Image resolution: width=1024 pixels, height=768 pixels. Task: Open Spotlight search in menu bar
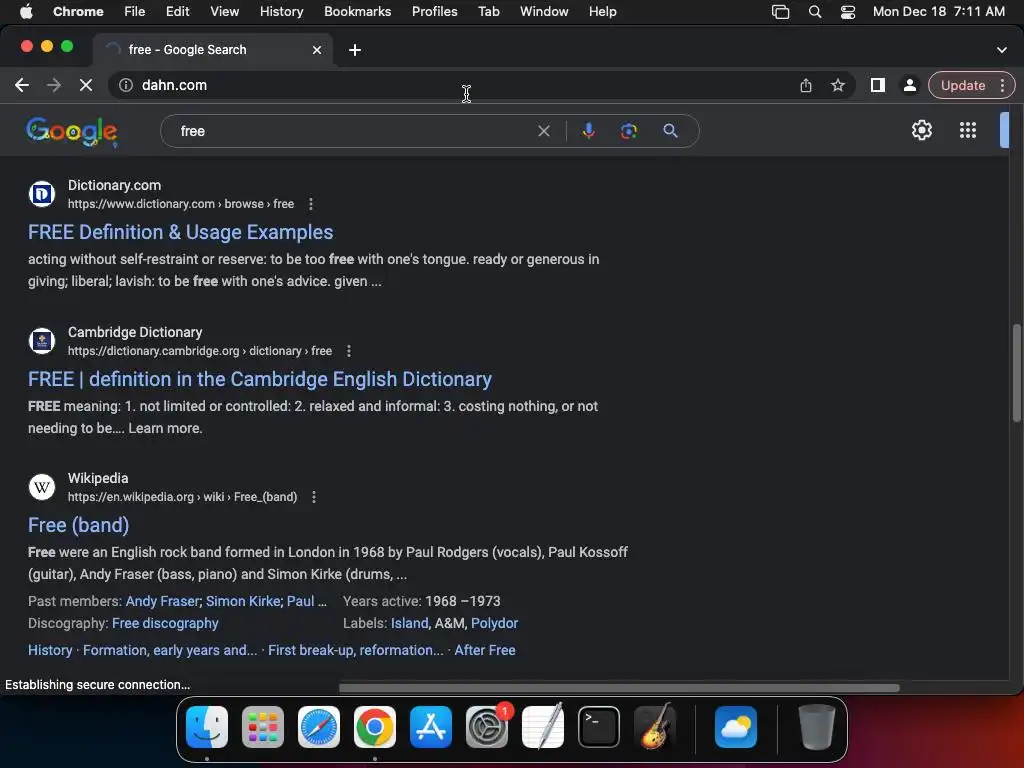pos(814,11)
